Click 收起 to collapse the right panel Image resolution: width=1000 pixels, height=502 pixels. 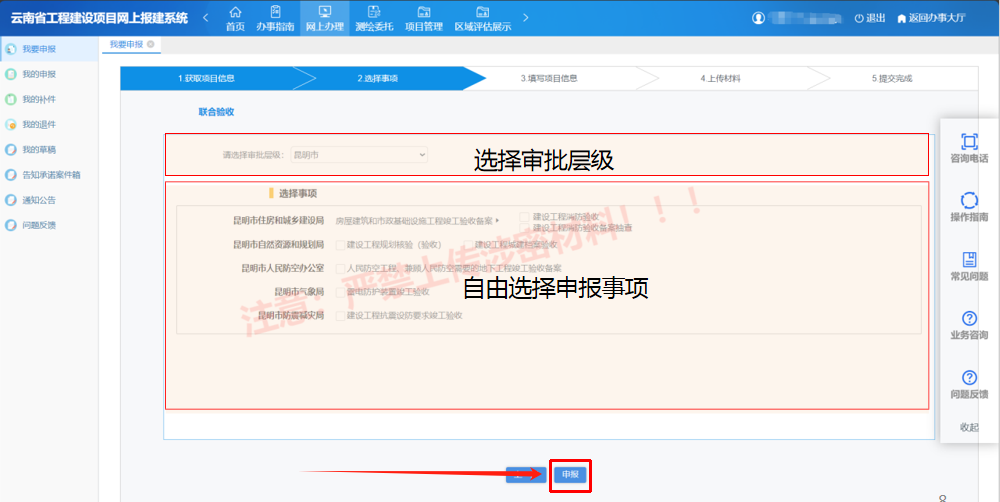(x=969, y=427)
